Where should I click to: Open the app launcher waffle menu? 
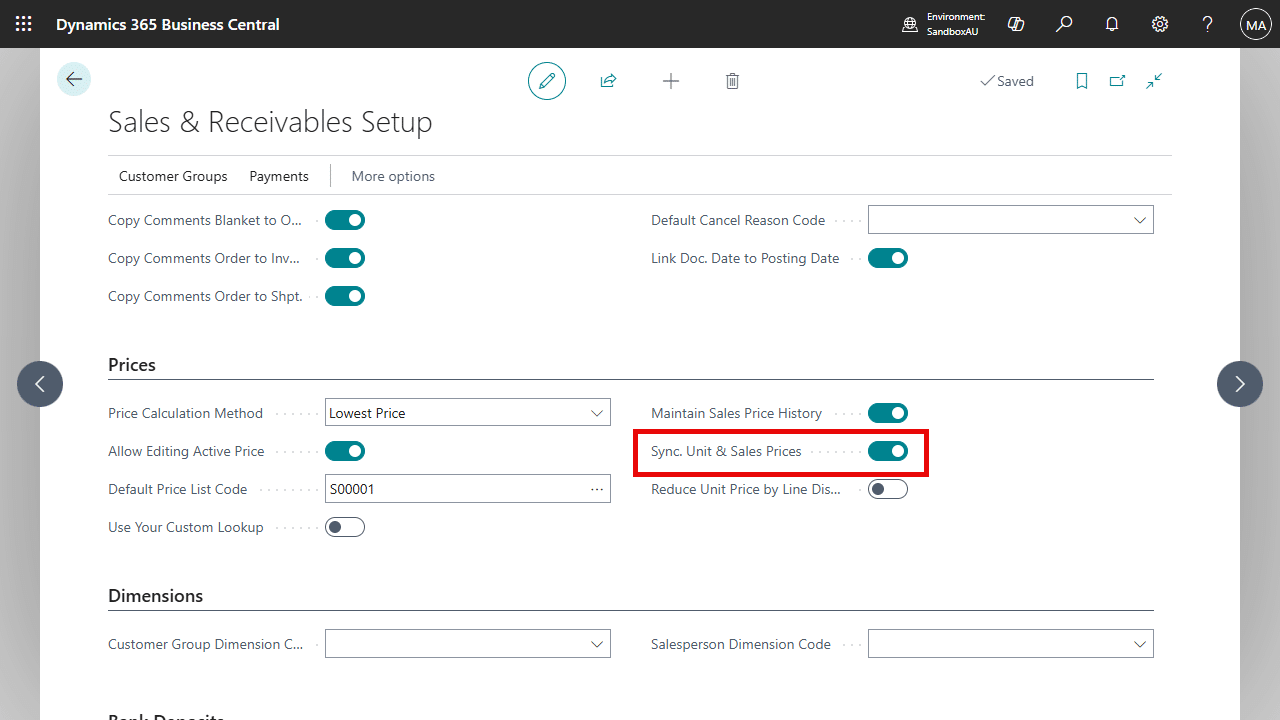[23, 24]
